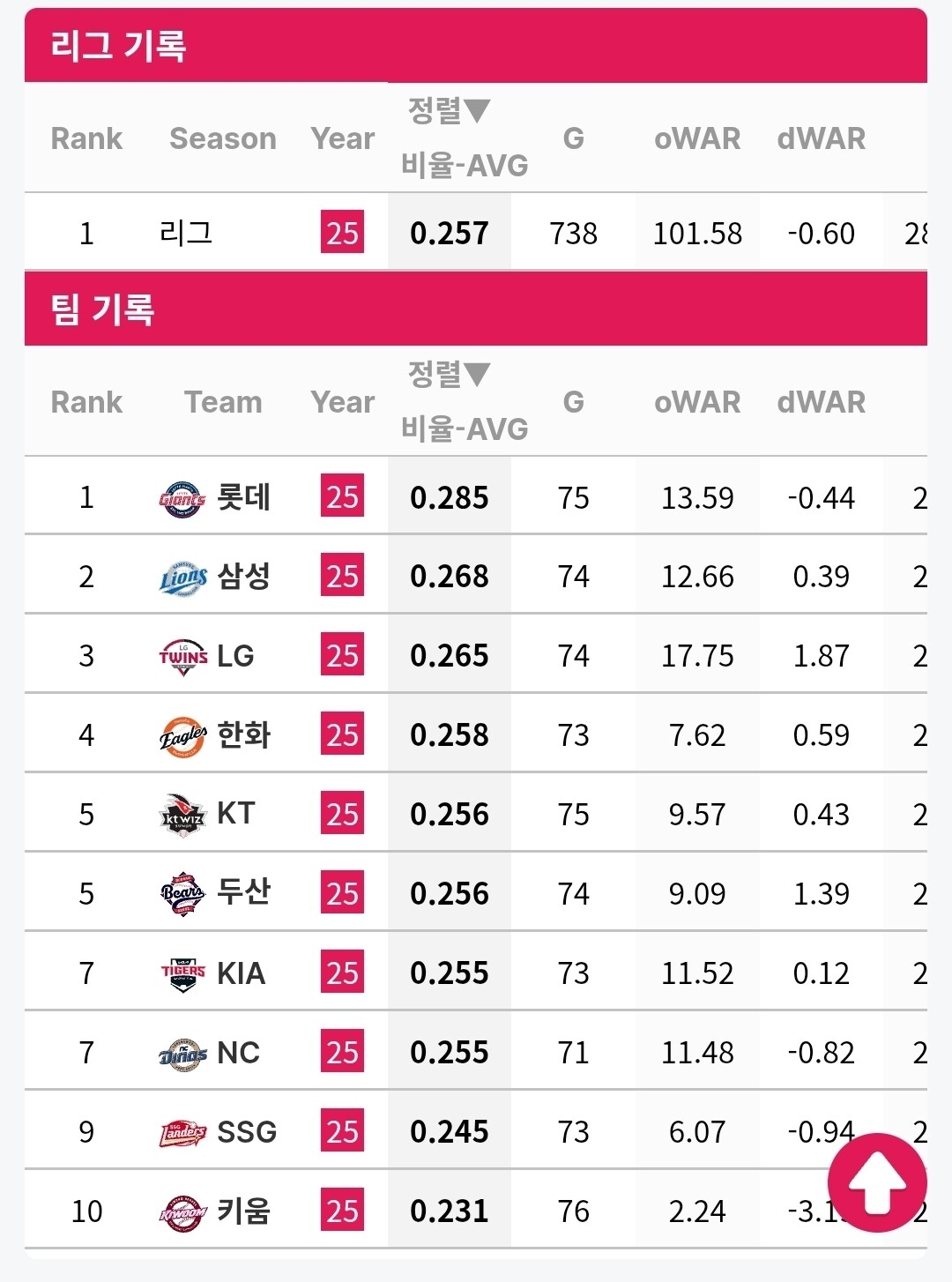This screenshot has width=952, height=1282.
Task: Click the Samsung Lions team logo
Action: [182, 578]
